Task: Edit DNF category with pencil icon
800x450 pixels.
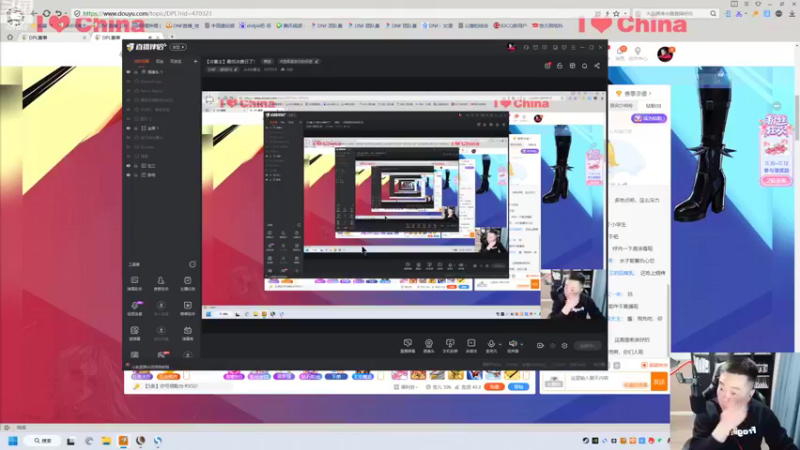Action: (x=236, y=69)
